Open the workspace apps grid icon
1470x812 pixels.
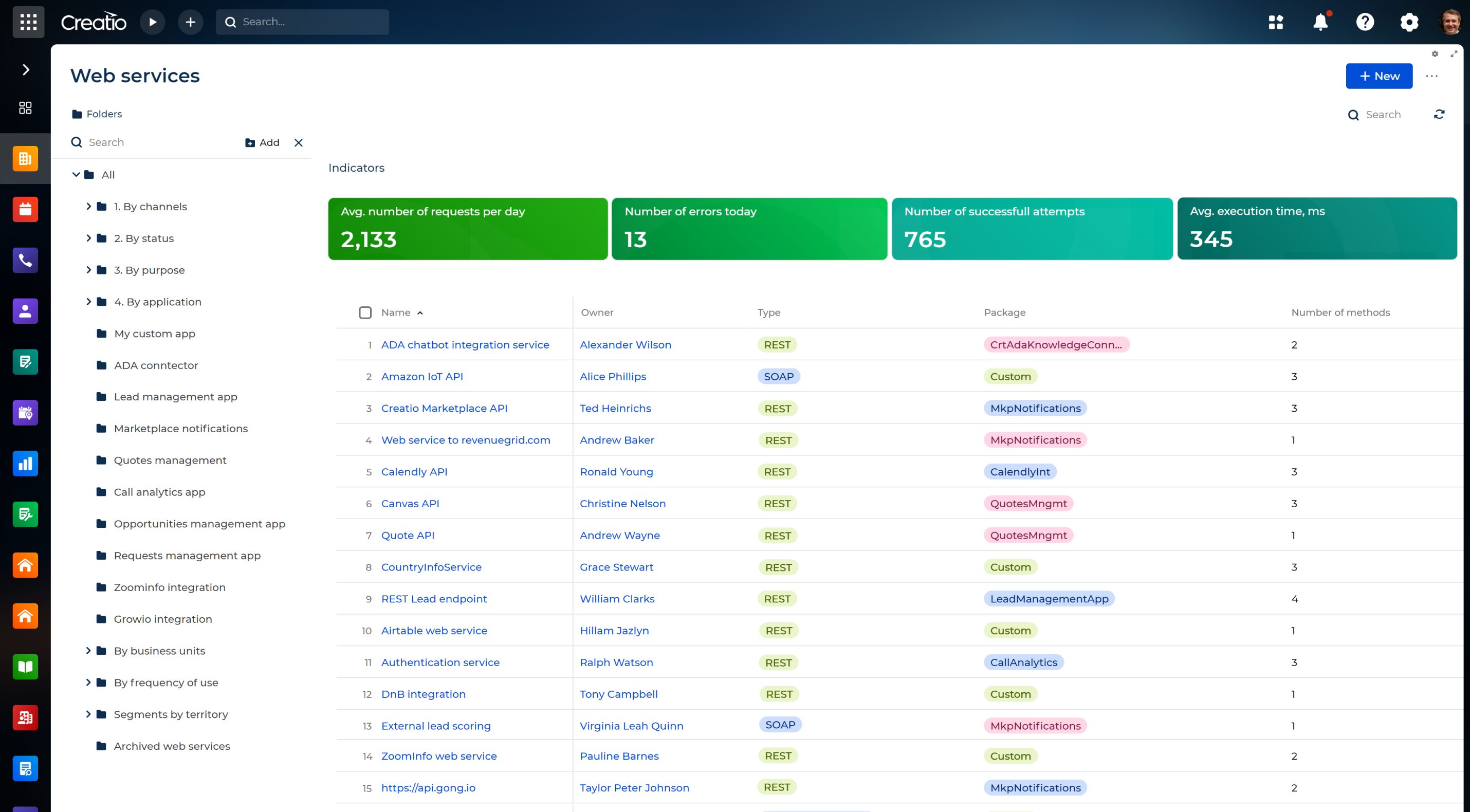pyautogui.click(x=1277, y=22)
